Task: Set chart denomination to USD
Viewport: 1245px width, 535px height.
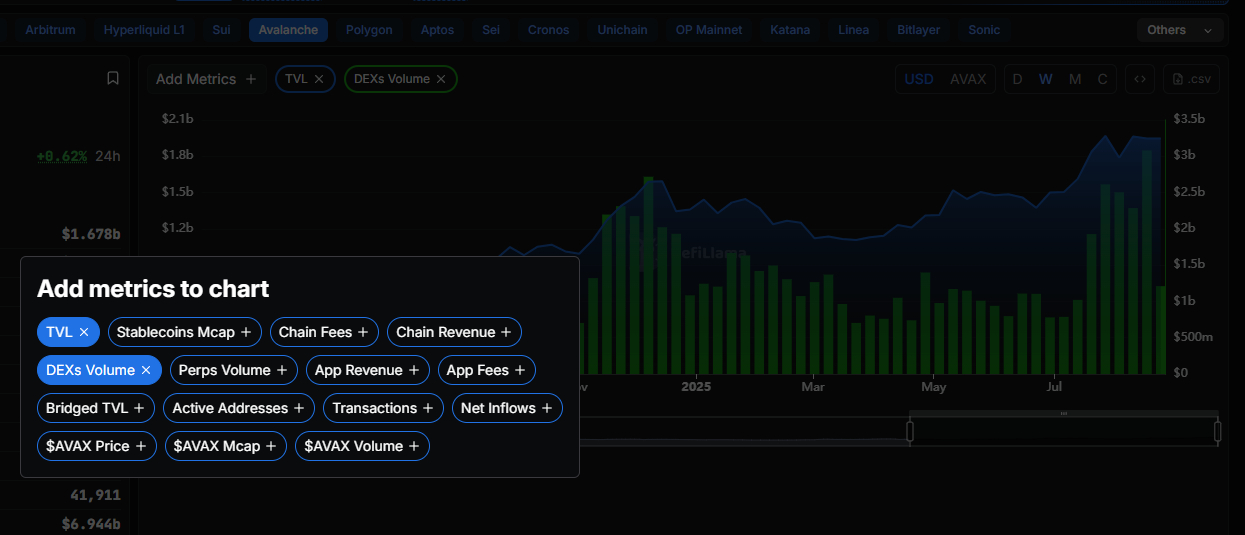Action: [x=919, y=79]
